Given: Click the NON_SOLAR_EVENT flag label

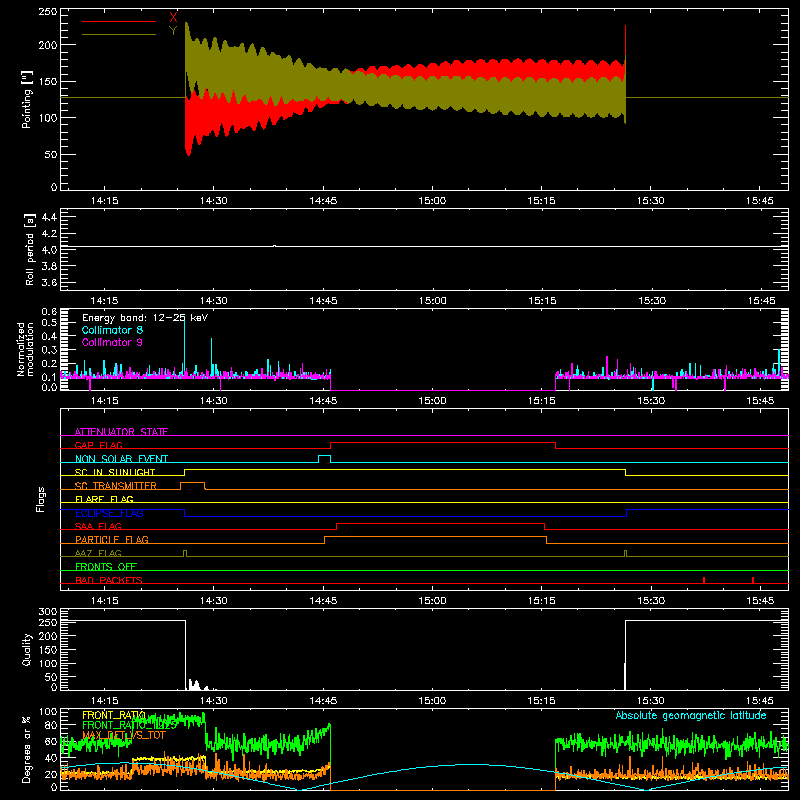Looking at the screenshot, I should (121, 459).
